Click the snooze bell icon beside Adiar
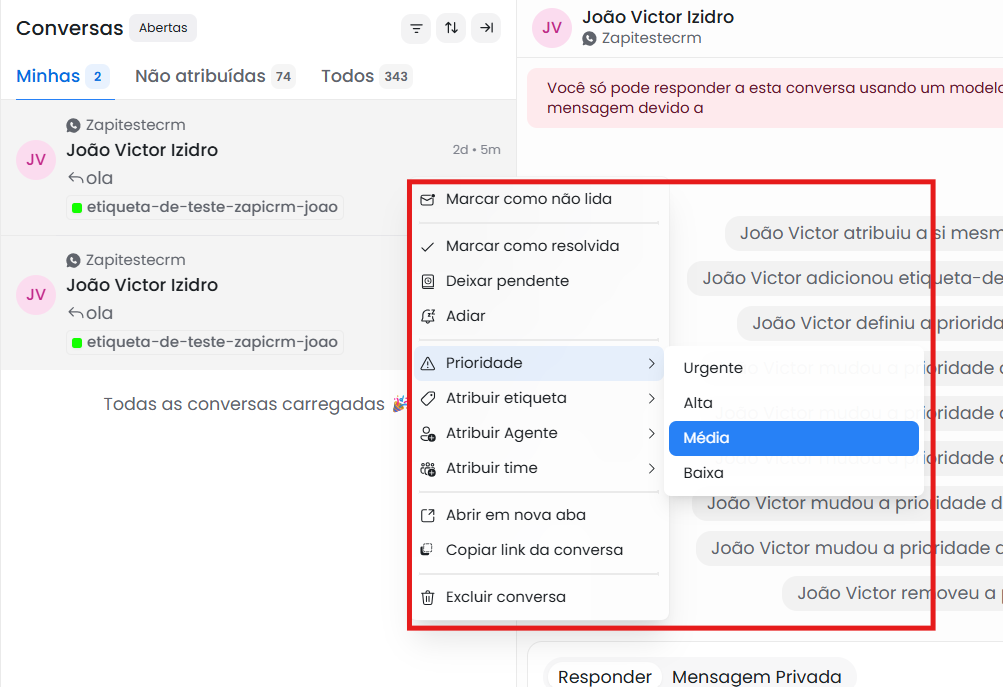 pos(427,316)
